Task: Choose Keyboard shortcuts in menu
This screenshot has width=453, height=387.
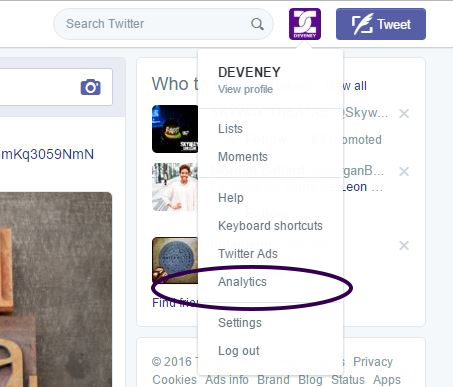Action: coord(270,226)
